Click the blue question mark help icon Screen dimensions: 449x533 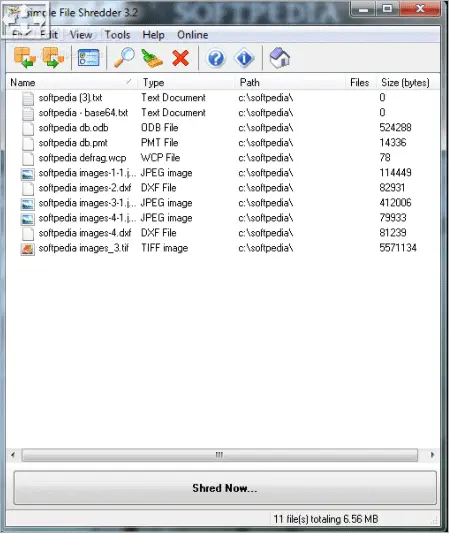pos(215,58)
